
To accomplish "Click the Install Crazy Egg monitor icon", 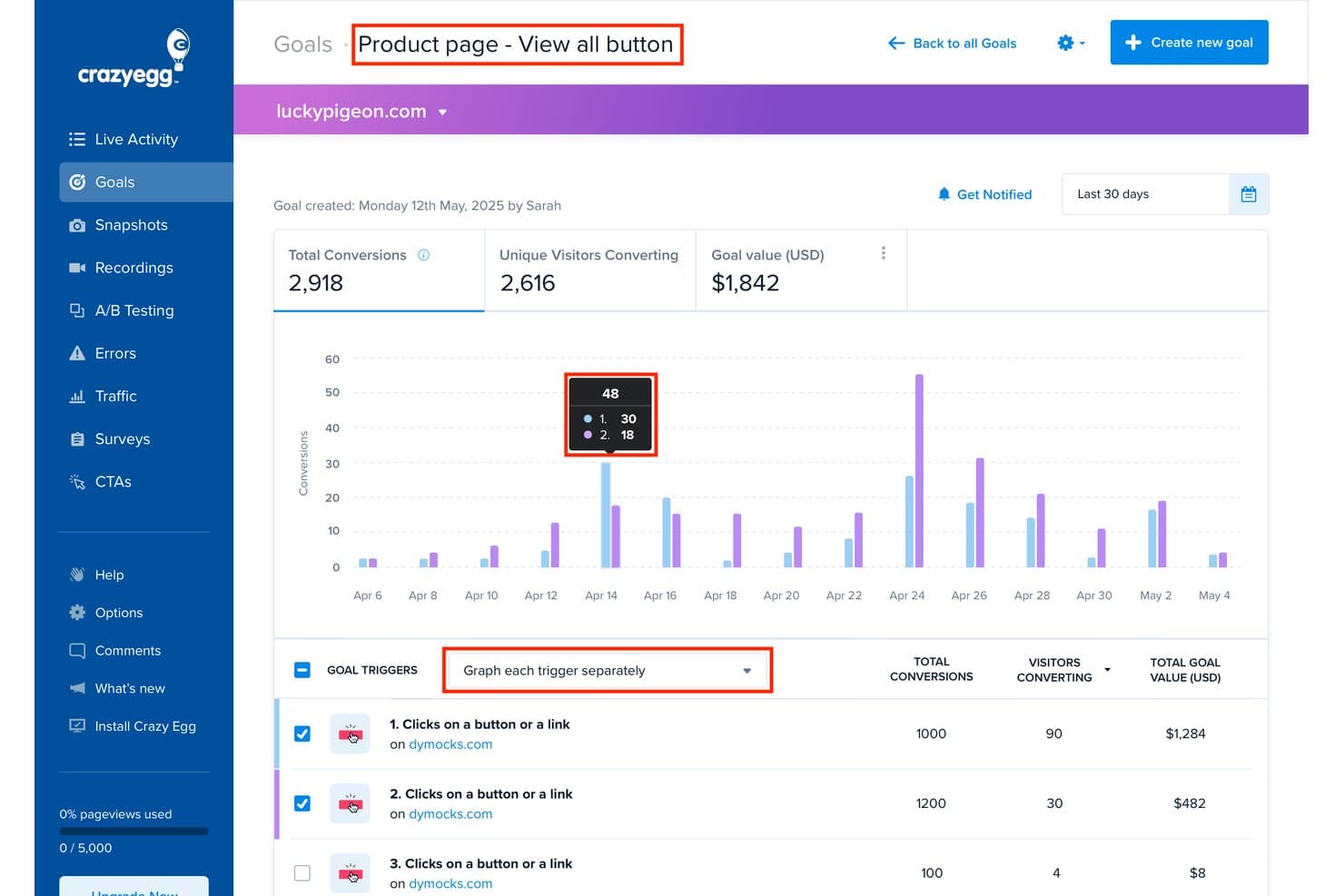I will (x=77, y=726).
